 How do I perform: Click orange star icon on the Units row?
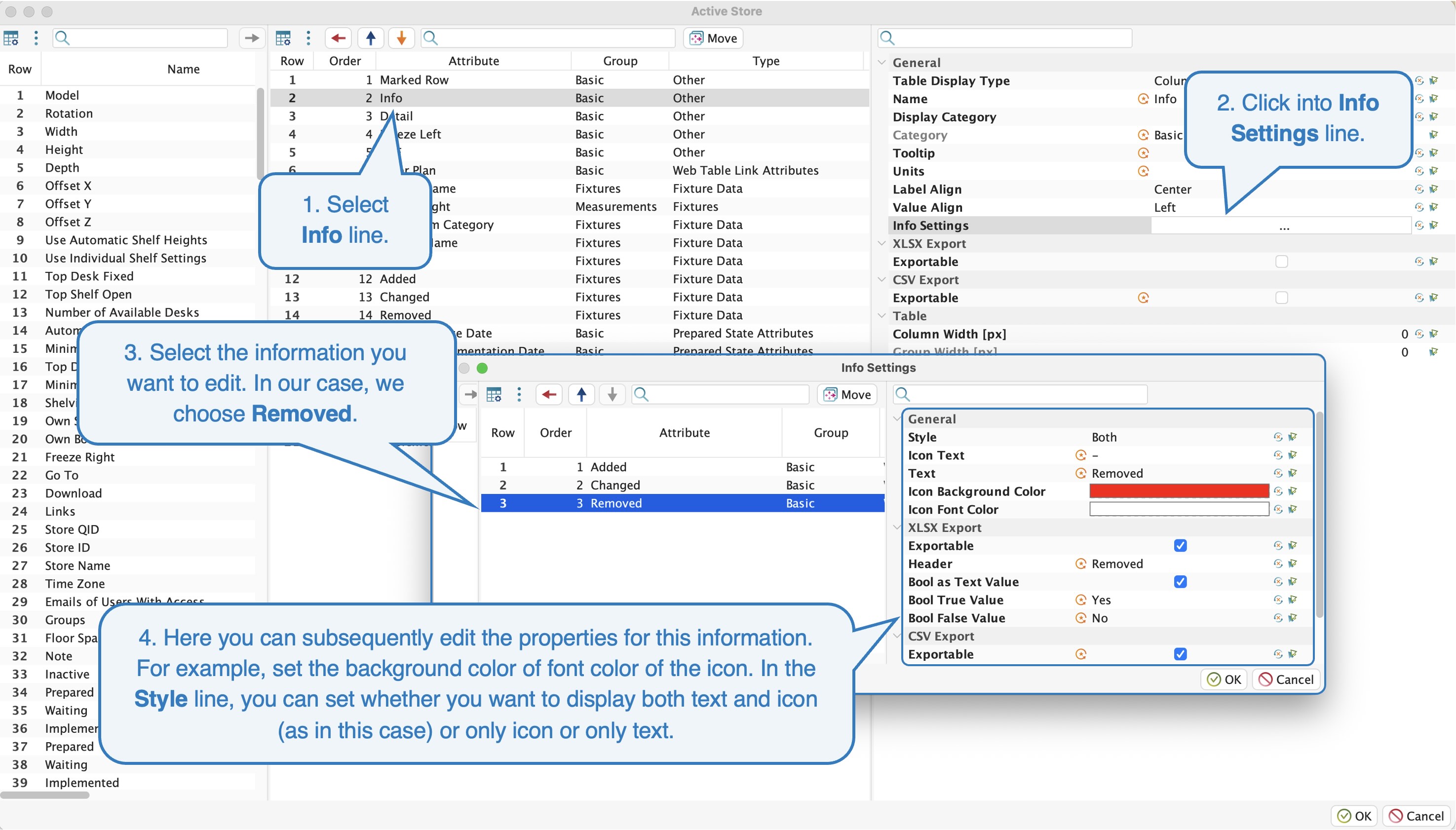[x=1143, y=171]
